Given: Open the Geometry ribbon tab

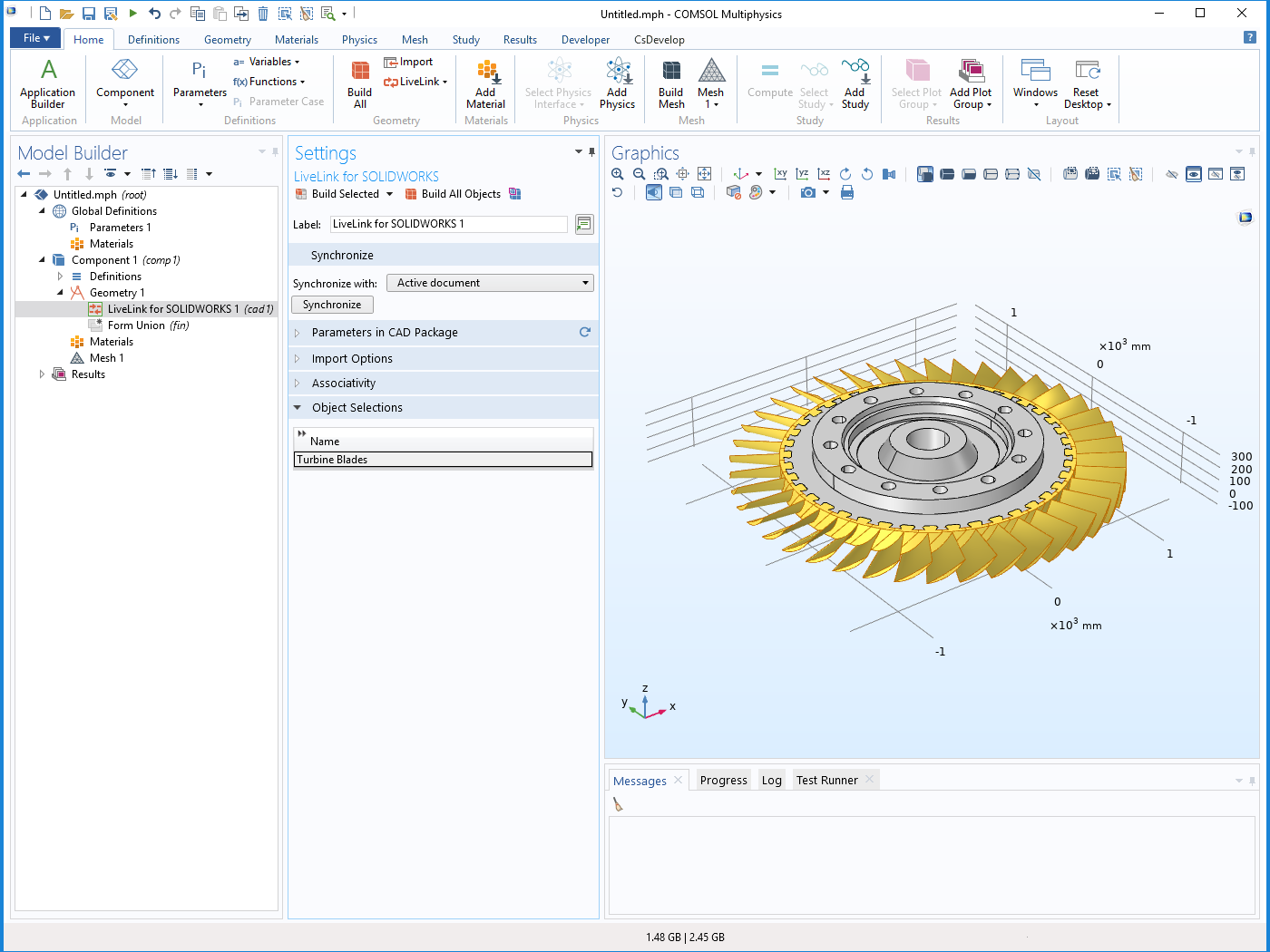Looking at the screenshot, I should tap(227, 40).
